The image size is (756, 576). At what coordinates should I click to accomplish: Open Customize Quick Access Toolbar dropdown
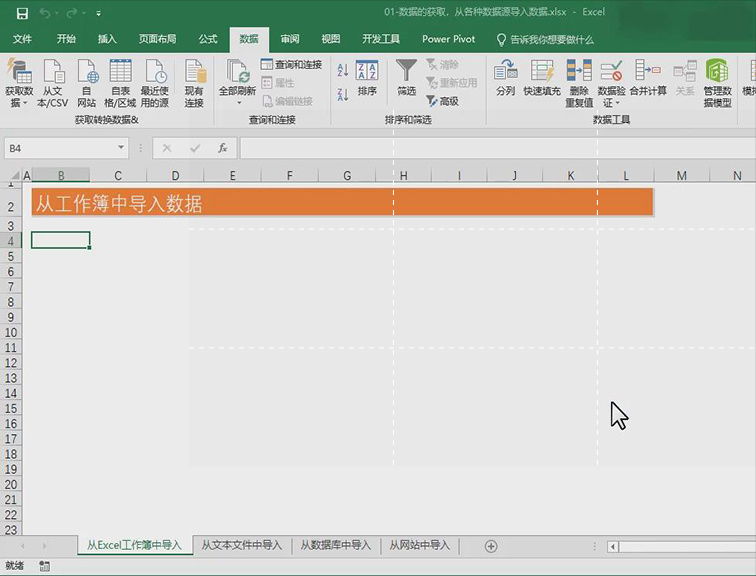click(98, 14)
